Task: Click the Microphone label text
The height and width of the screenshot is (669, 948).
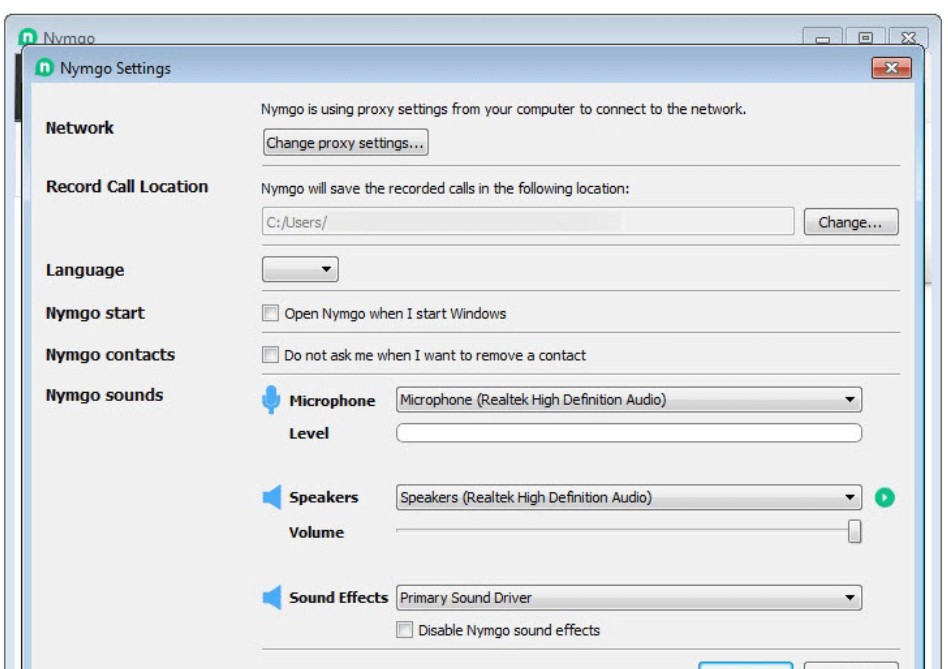Action: tap(332, 401)
